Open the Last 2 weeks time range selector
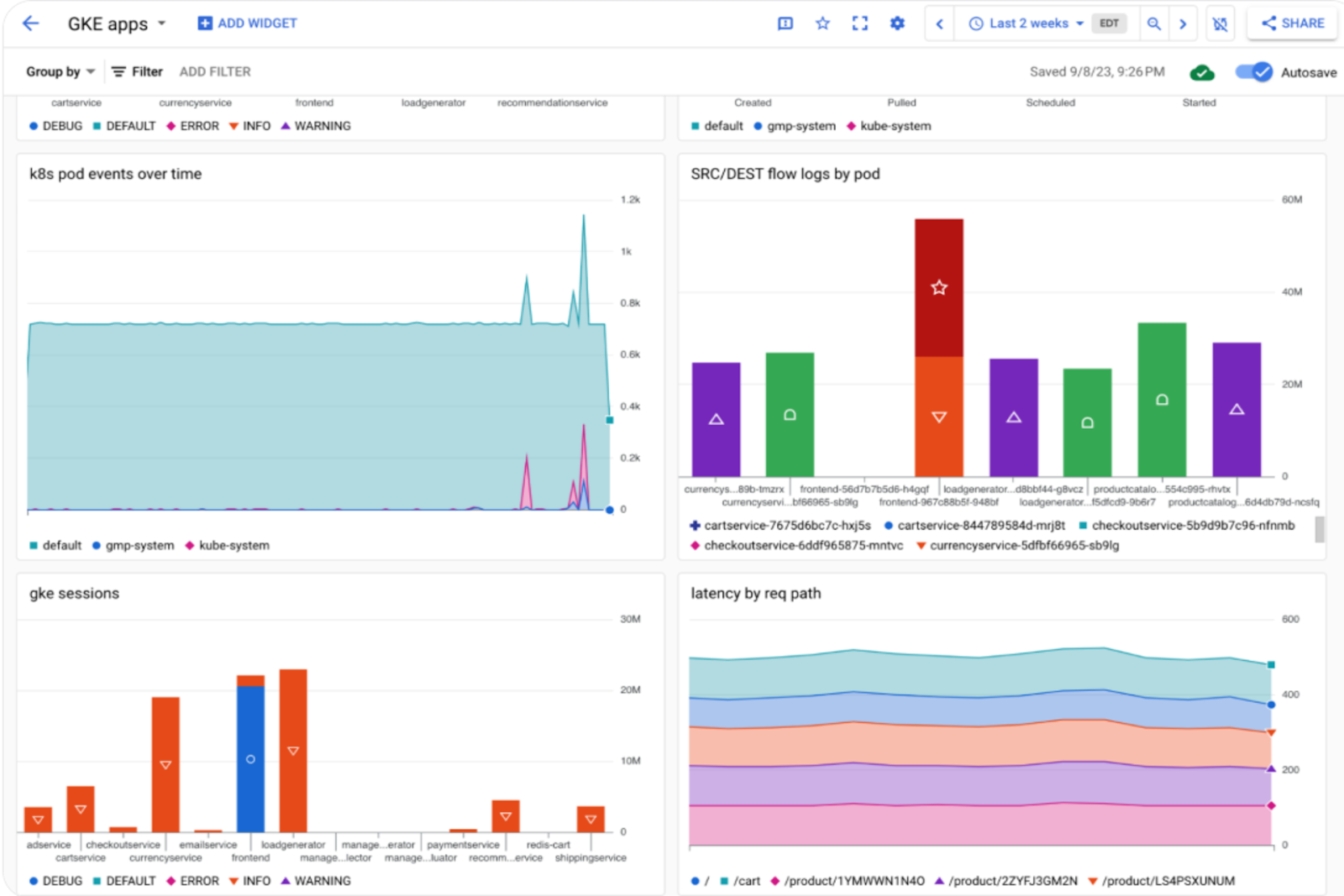The height and width of the screenshot is (896, 1344). (x=1026, y=24)
